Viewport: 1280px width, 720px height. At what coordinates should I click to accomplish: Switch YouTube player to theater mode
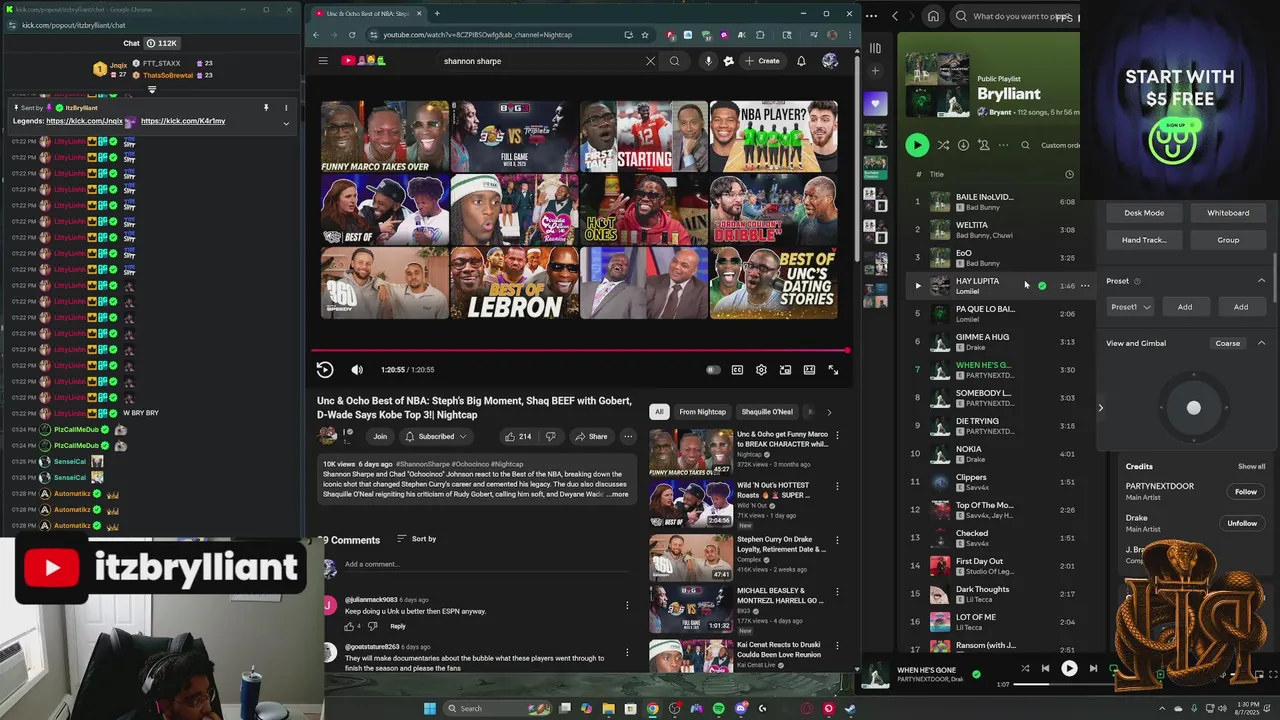(x=809, y=370)
